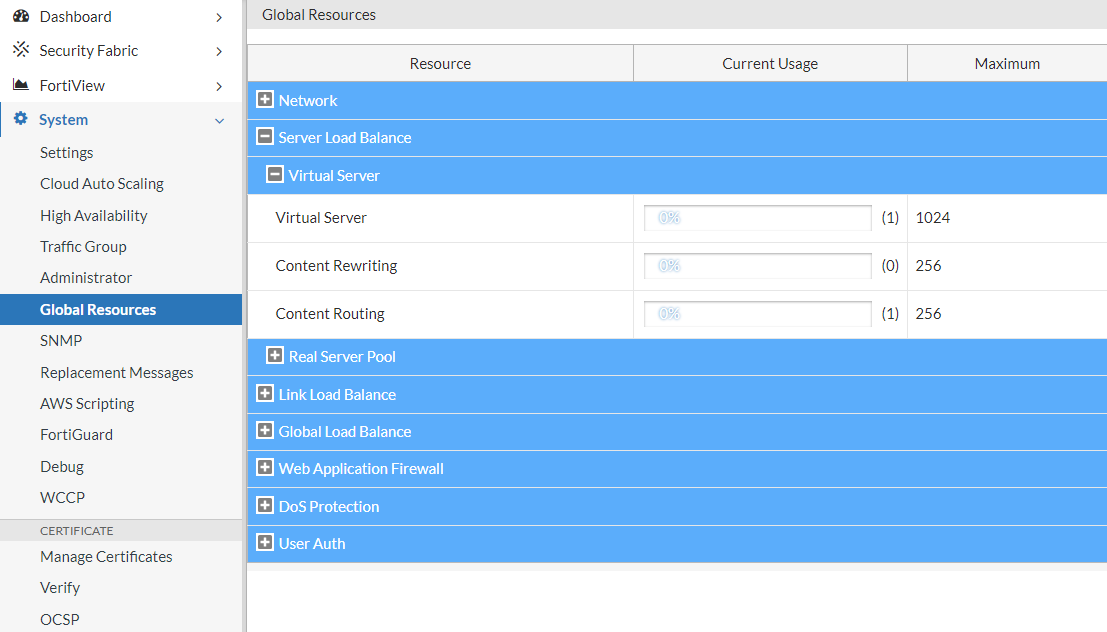1107x632 pixels.
Task: Expand the Real Server Pool section
Action: pos(265,356)
